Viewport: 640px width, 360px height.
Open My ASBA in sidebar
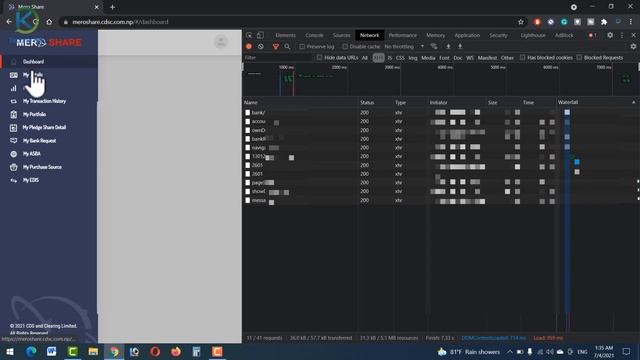pyautogui.click(x=31, y=154)
